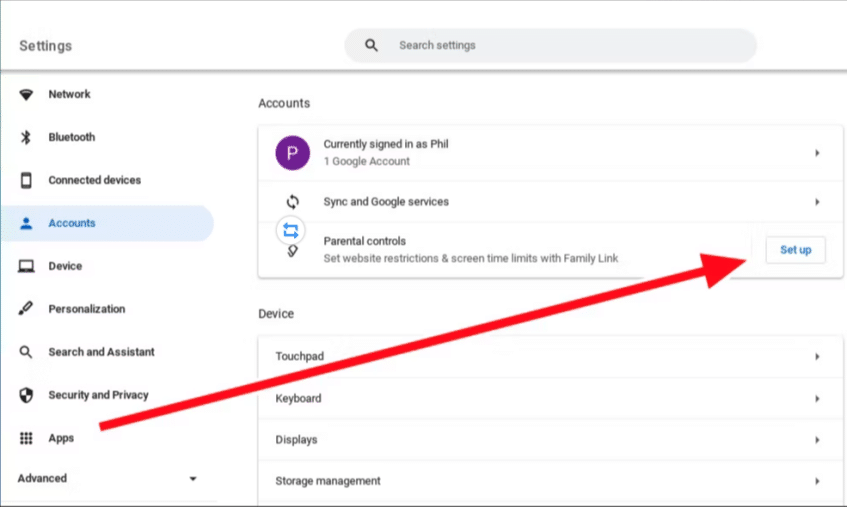Open Touchpad settings row arrow
Screen dimensions: 847x507
[x=817, y=357]
